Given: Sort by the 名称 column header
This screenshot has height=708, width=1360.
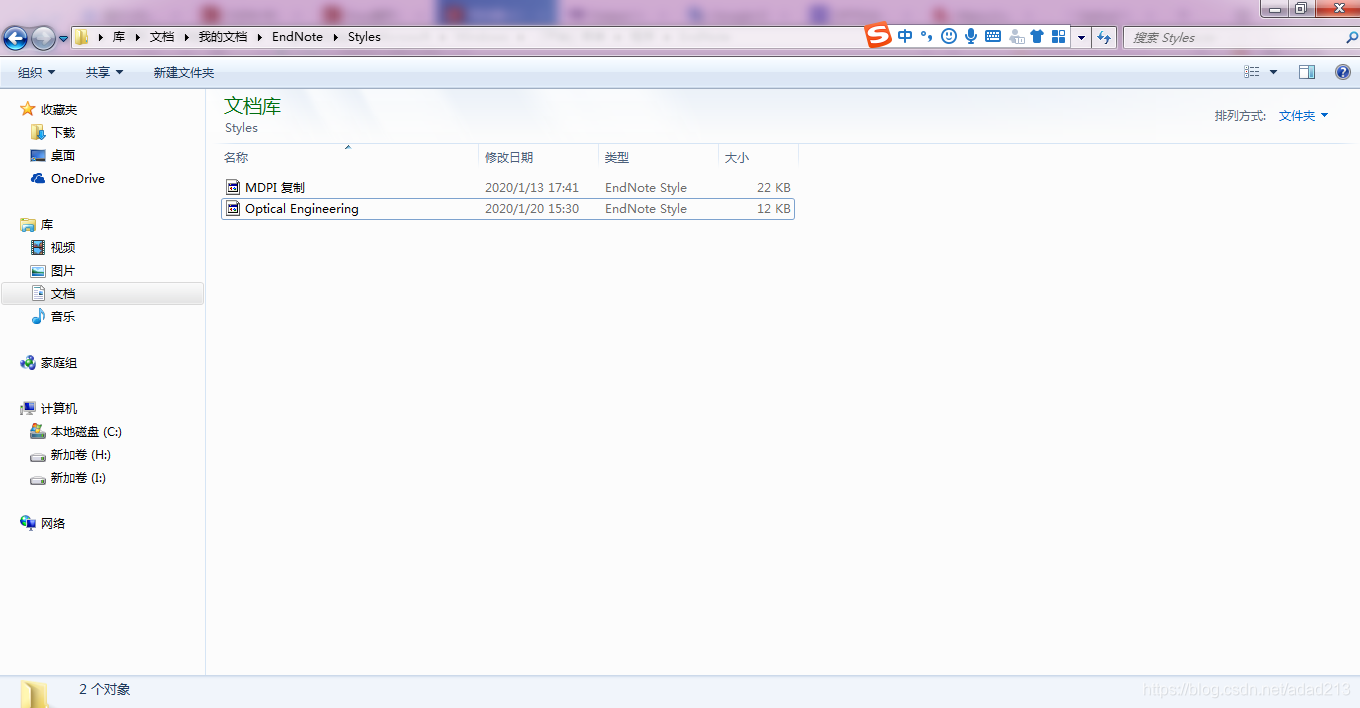Looking at the screenshot, I should coord(348,157).
